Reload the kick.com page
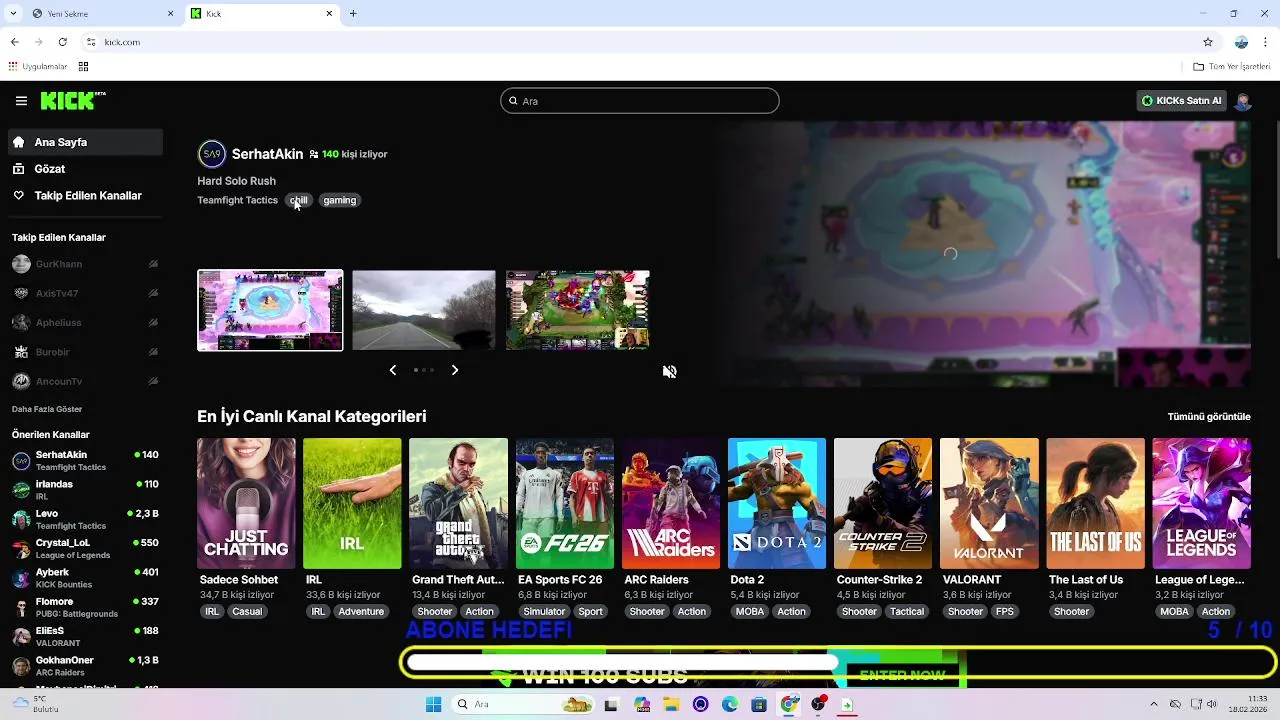The image size is (1280, 720). tap(62, 42)
